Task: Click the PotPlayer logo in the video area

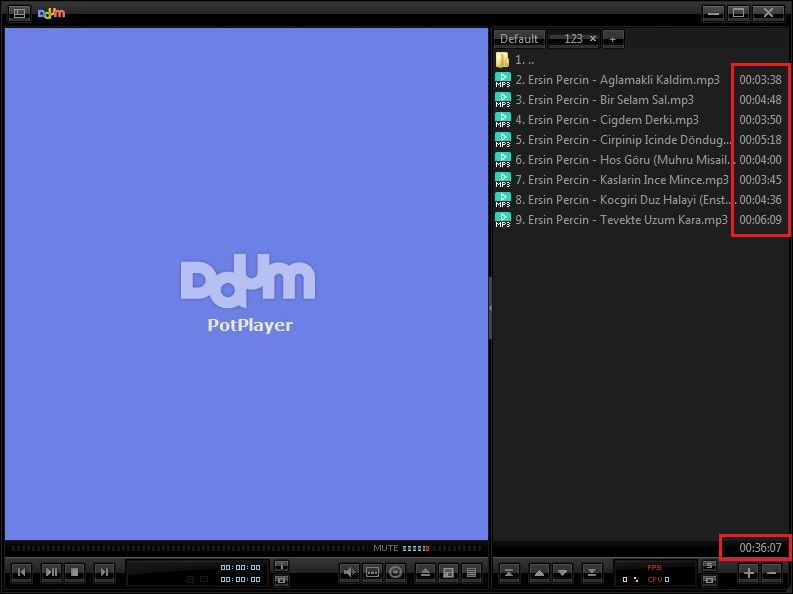Action: [x=249, y=293]
